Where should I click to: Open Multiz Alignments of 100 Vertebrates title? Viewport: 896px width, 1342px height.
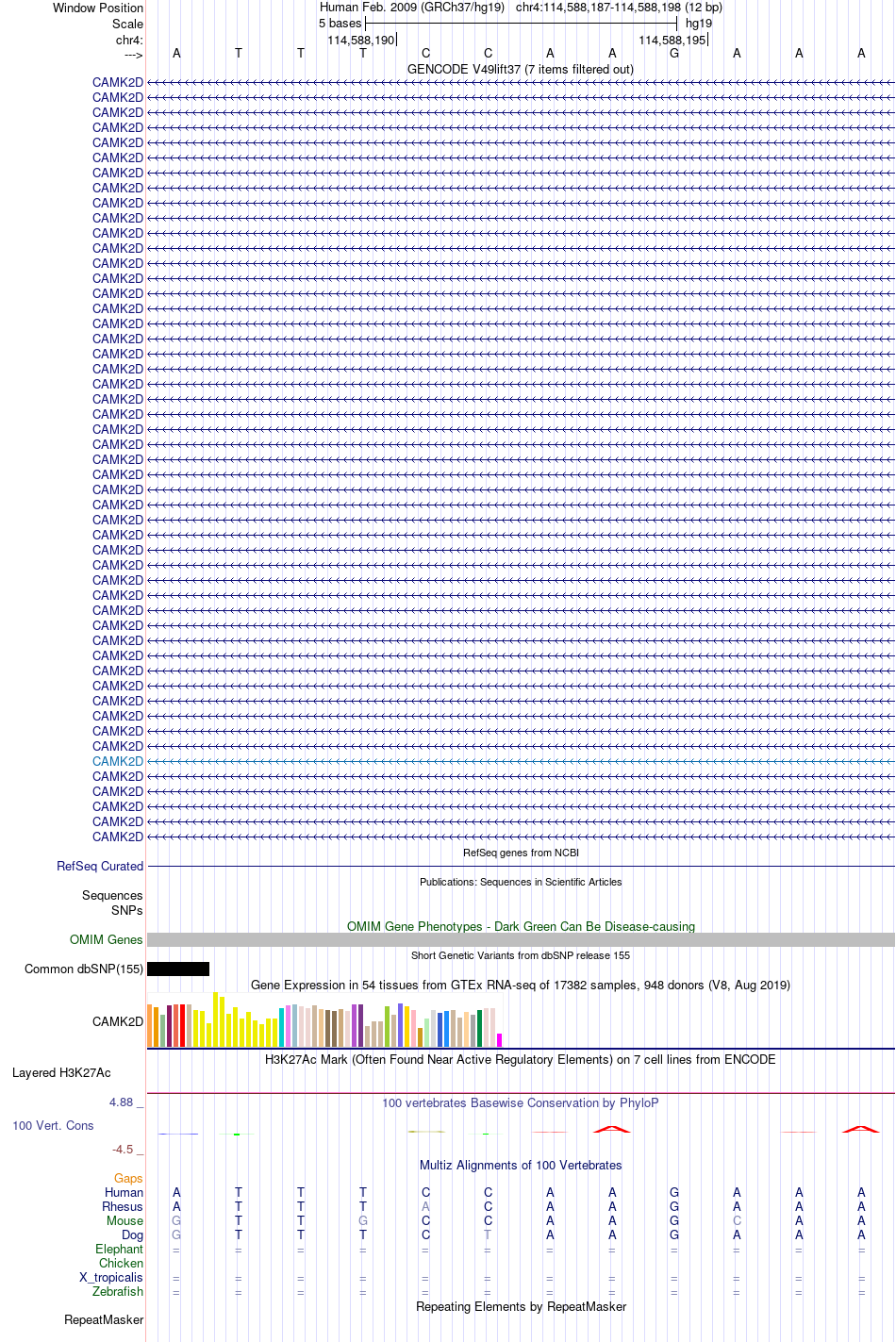(521, 1166)
